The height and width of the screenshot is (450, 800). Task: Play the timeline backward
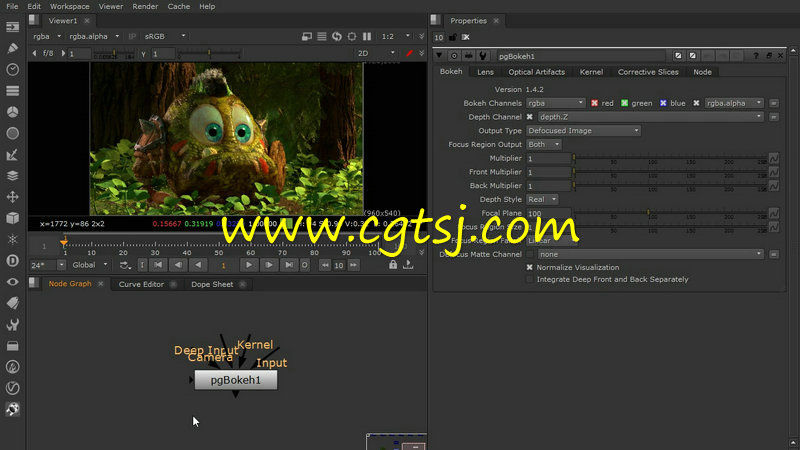click(198, 265)
